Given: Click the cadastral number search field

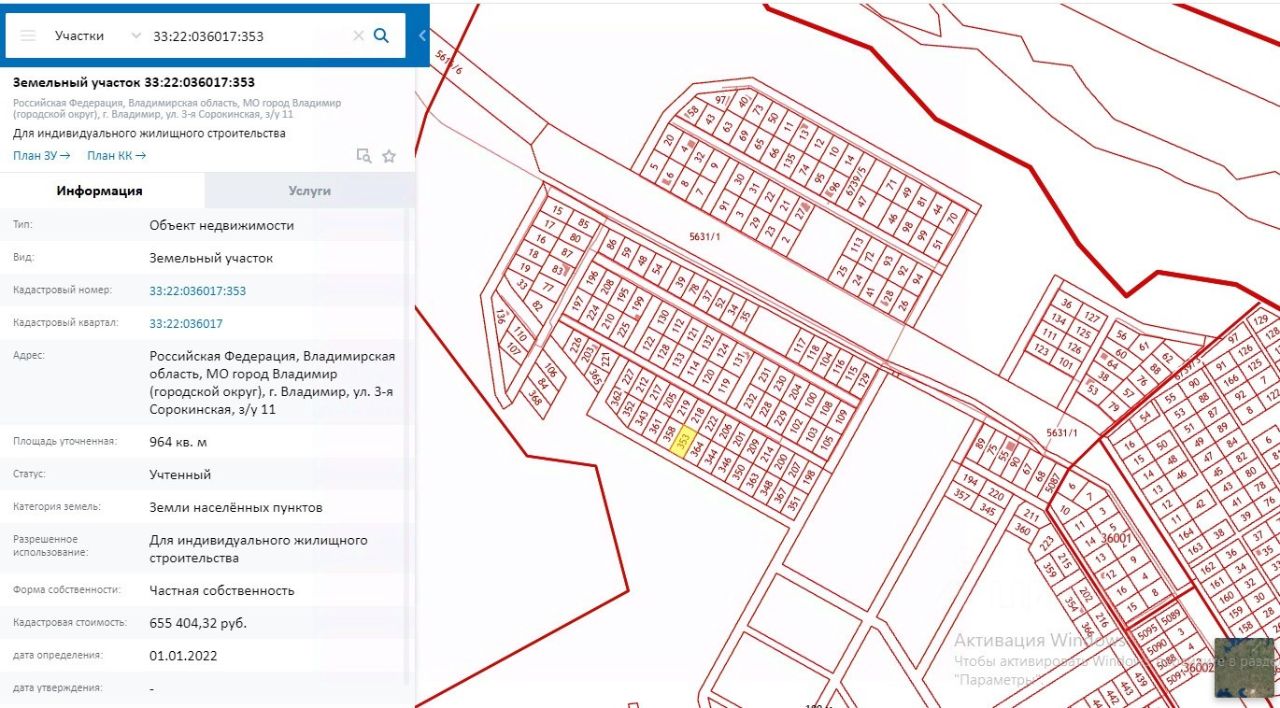Looking at the screenshot, I should tap(248, 35).
